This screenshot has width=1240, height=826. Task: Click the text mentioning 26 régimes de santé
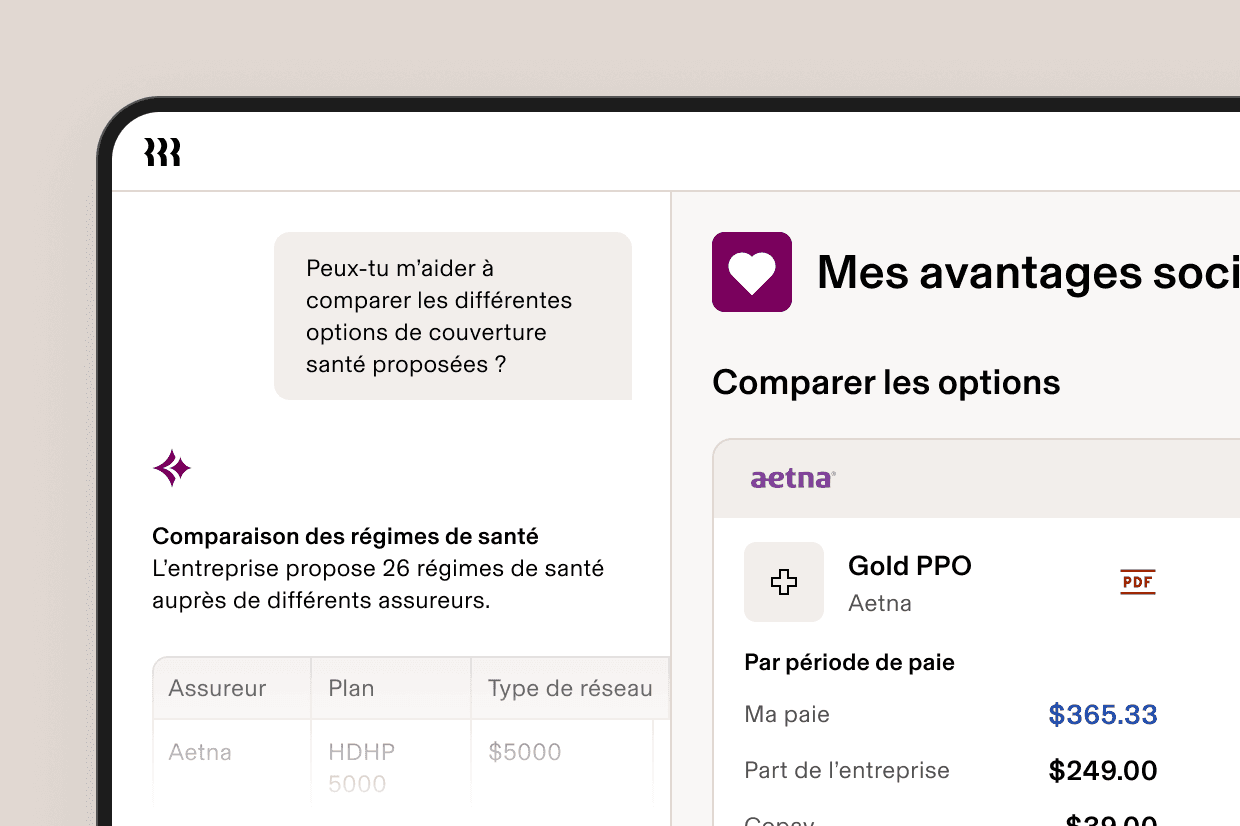pos(378,585)
